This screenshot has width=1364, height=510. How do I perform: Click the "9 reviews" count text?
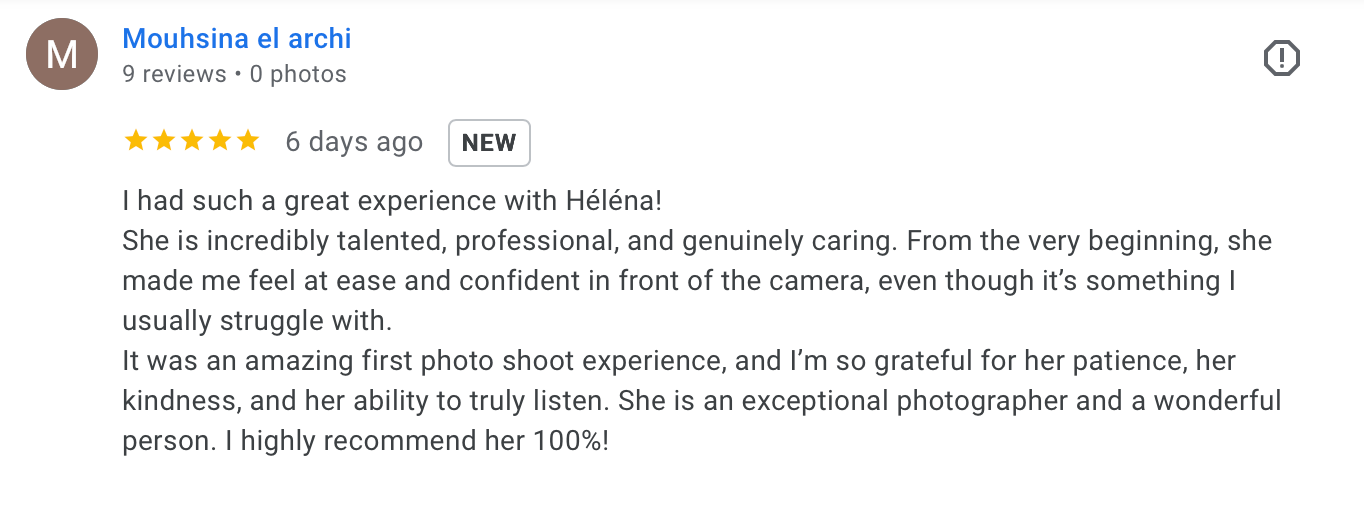(x=174, y=74)
